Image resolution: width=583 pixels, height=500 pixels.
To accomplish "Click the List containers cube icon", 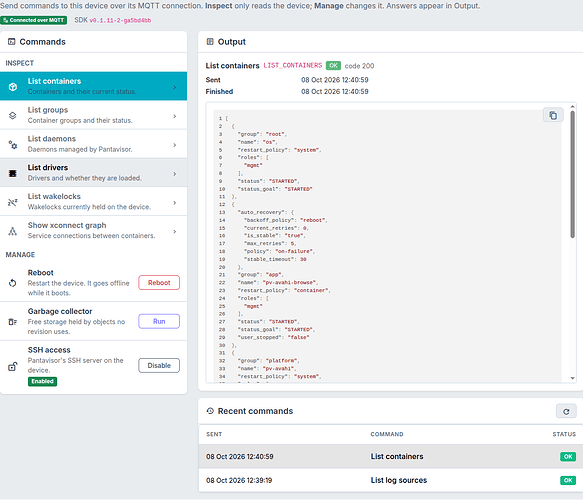I will coord(13,87).
